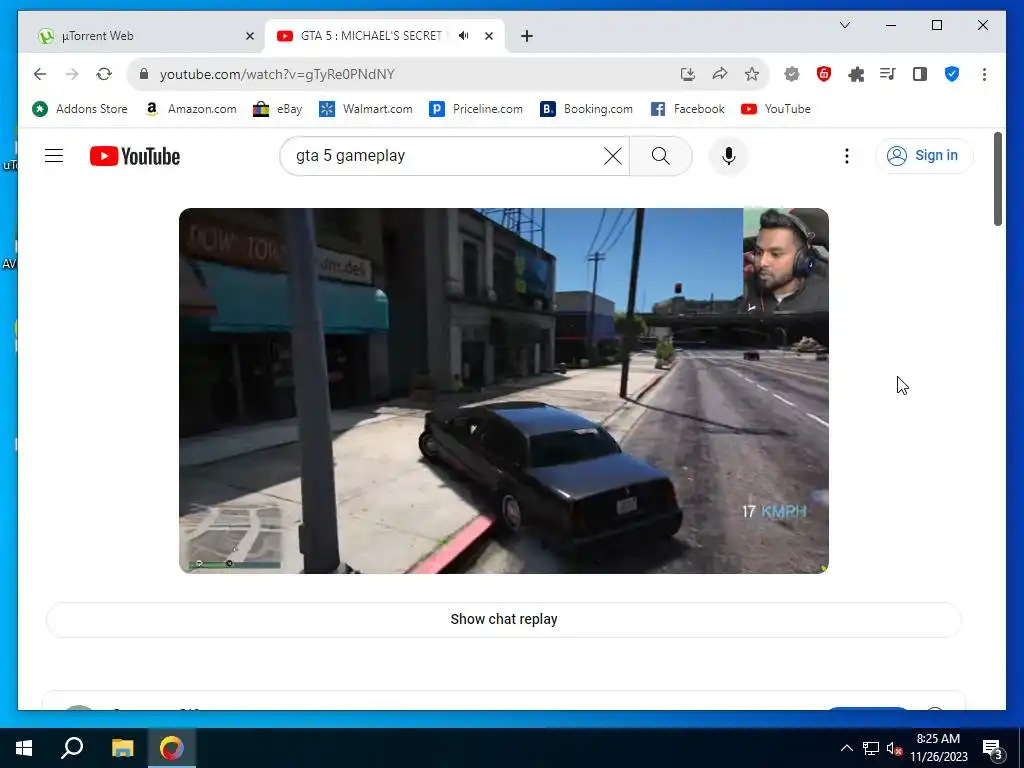
Task: Open the media controls toolbar icon
Action: click(888, 74)
